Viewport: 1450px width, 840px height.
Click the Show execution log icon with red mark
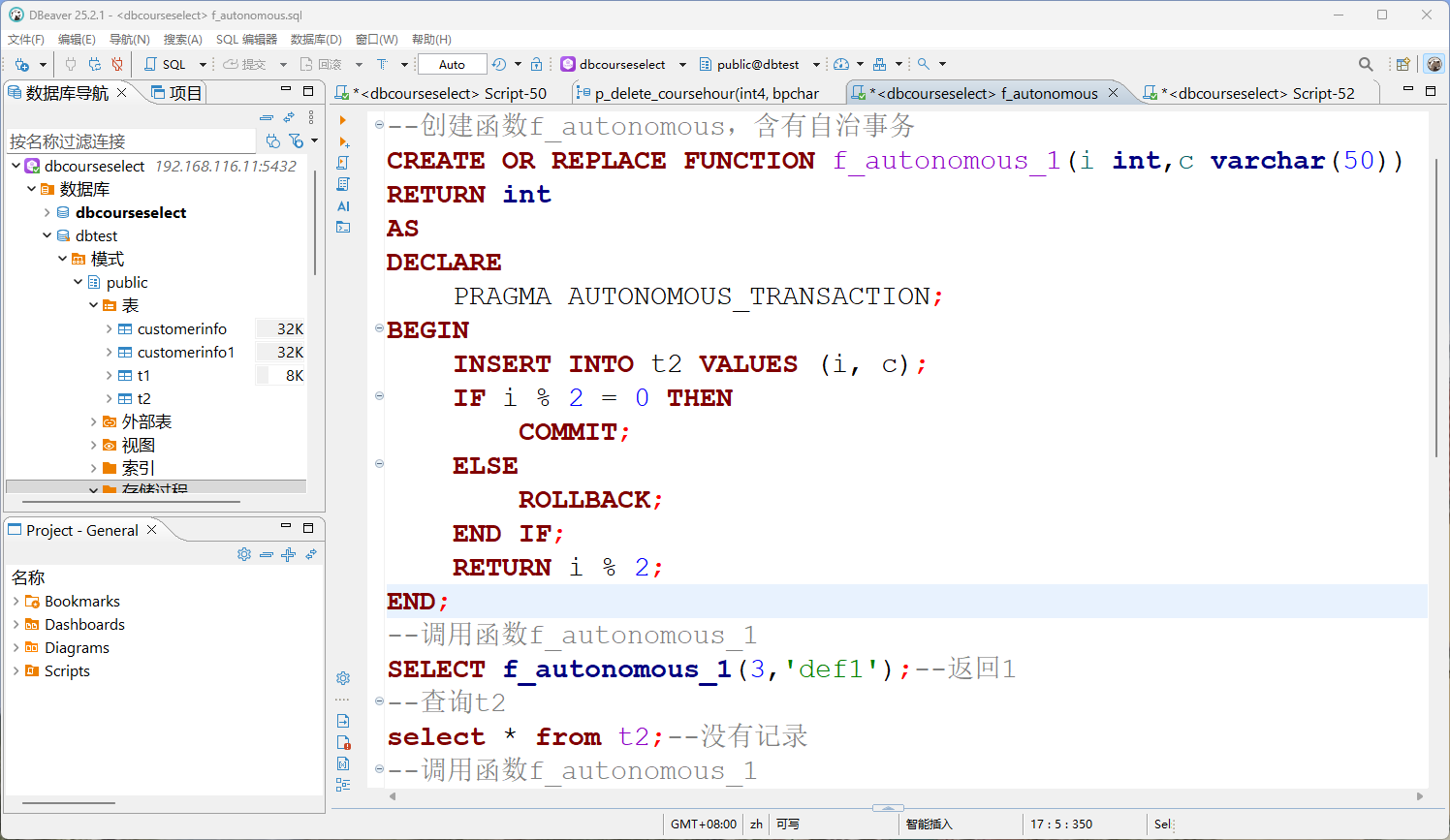pos(343,742)
